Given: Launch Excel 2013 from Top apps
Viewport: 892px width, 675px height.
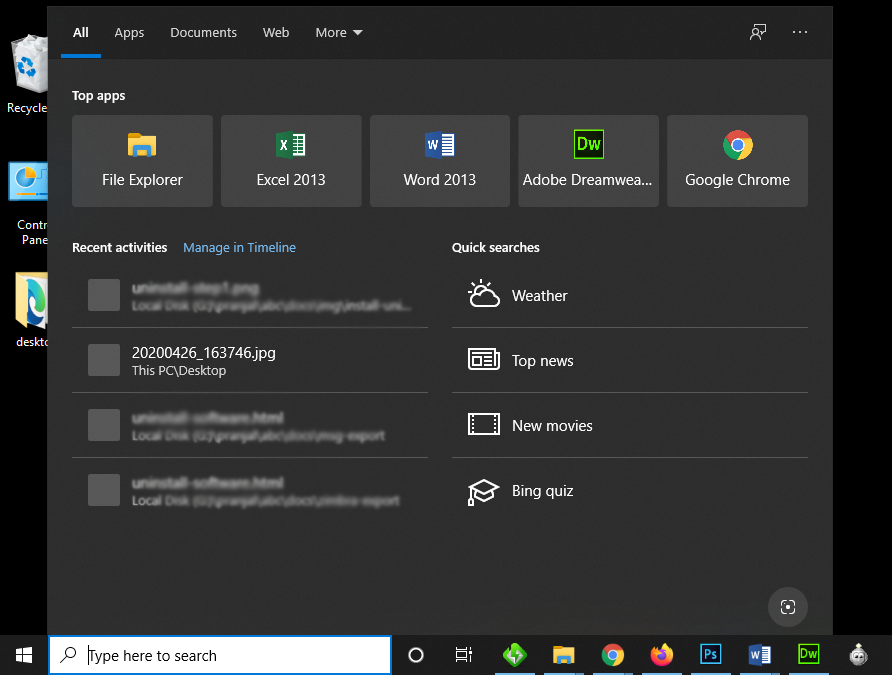Looking at the screenshot, I should point(291,161).
